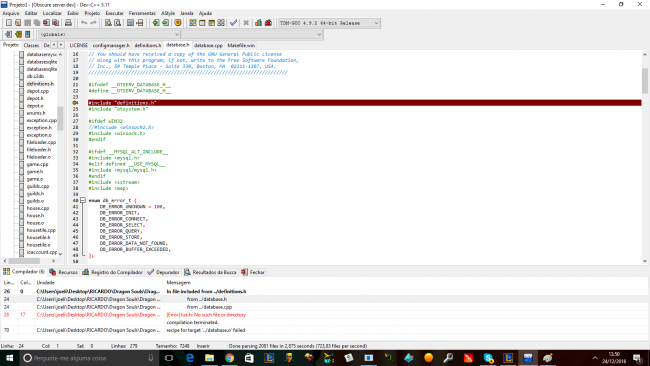
Task: Select the lua.h No such file error row
Action: (x=324, y=315)
